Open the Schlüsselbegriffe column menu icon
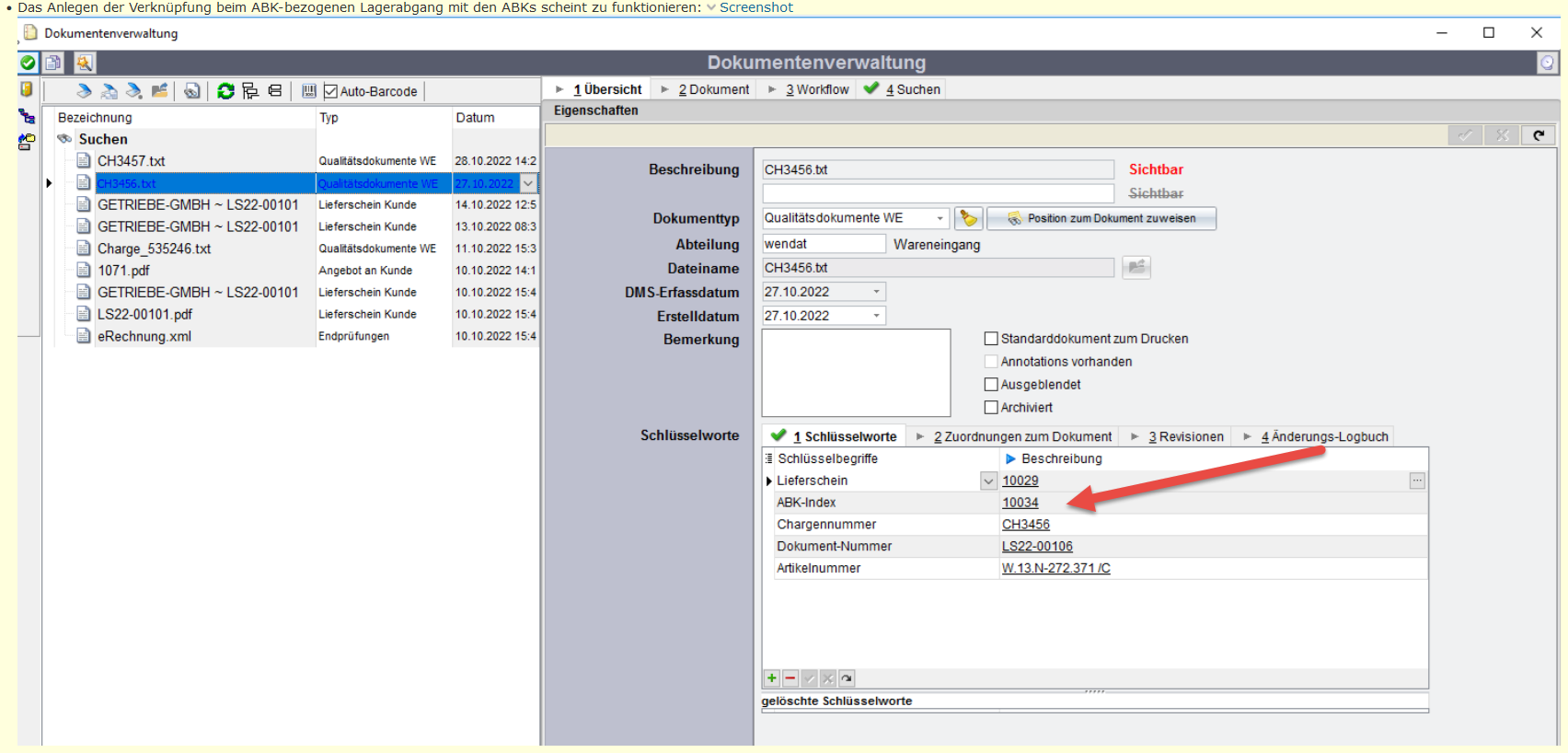This screenshot has width=1568, height=753. click(x=769, y=458)
